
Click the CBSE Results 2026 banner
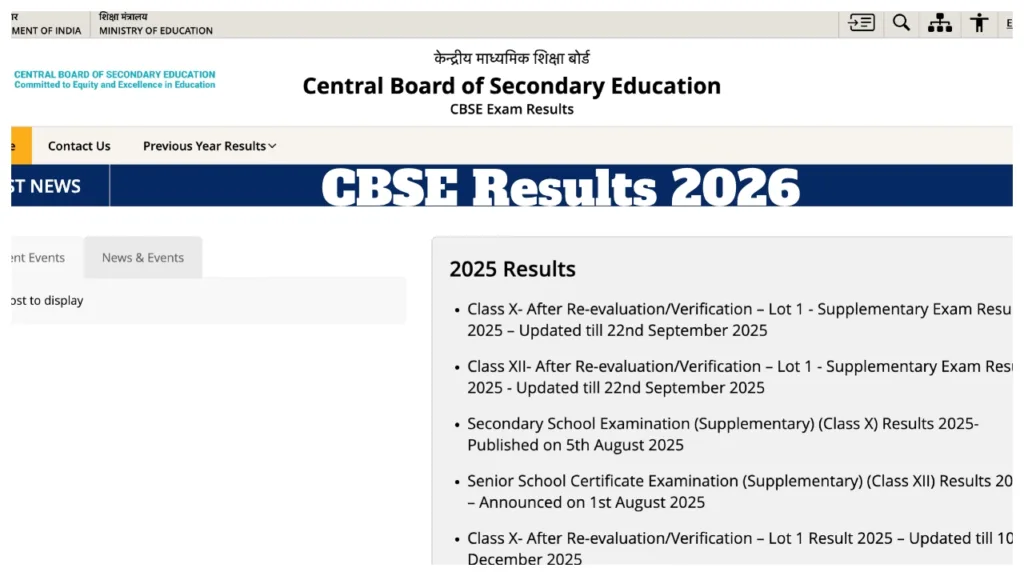560,187
